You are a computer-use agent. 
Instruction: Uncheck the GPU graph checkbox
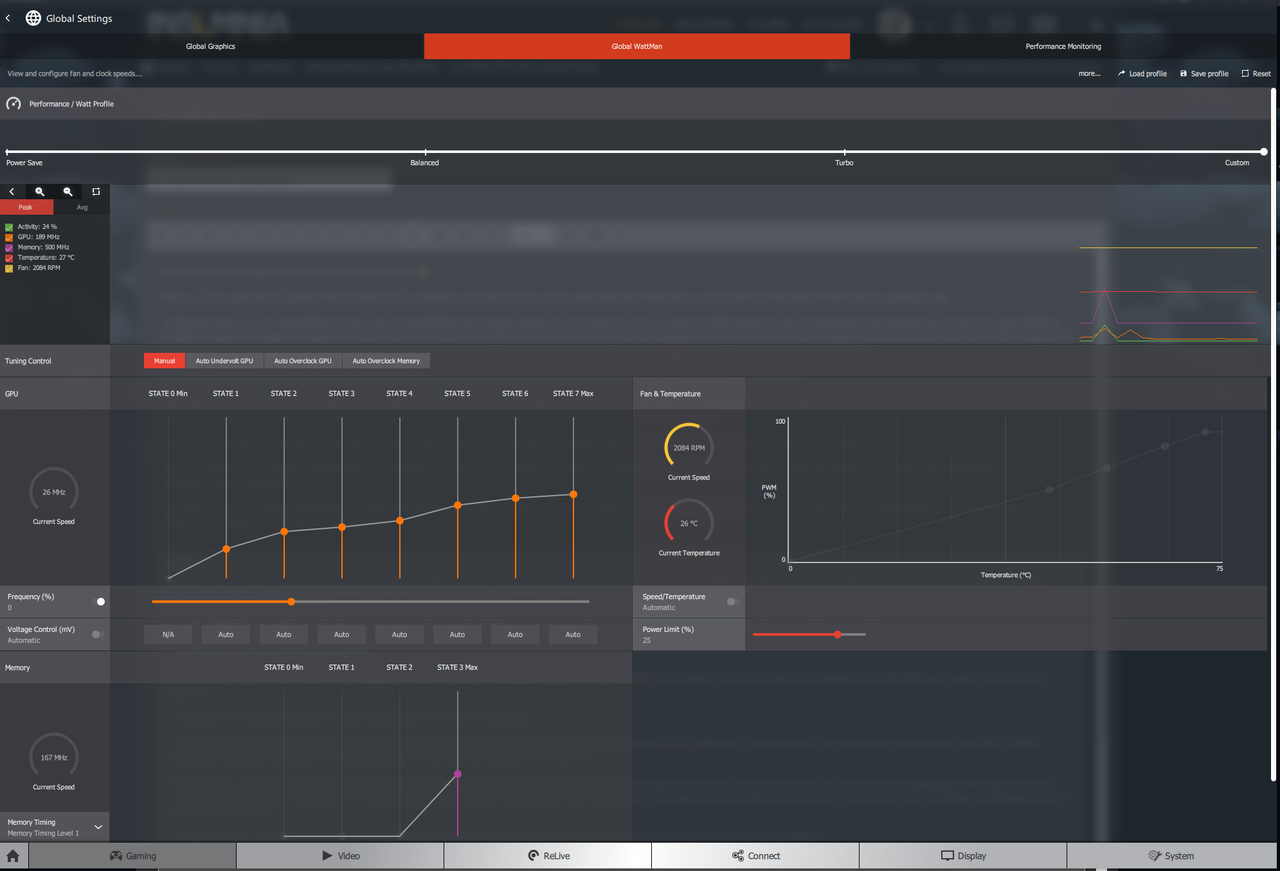pyautogui.click(x=9, y=237)
